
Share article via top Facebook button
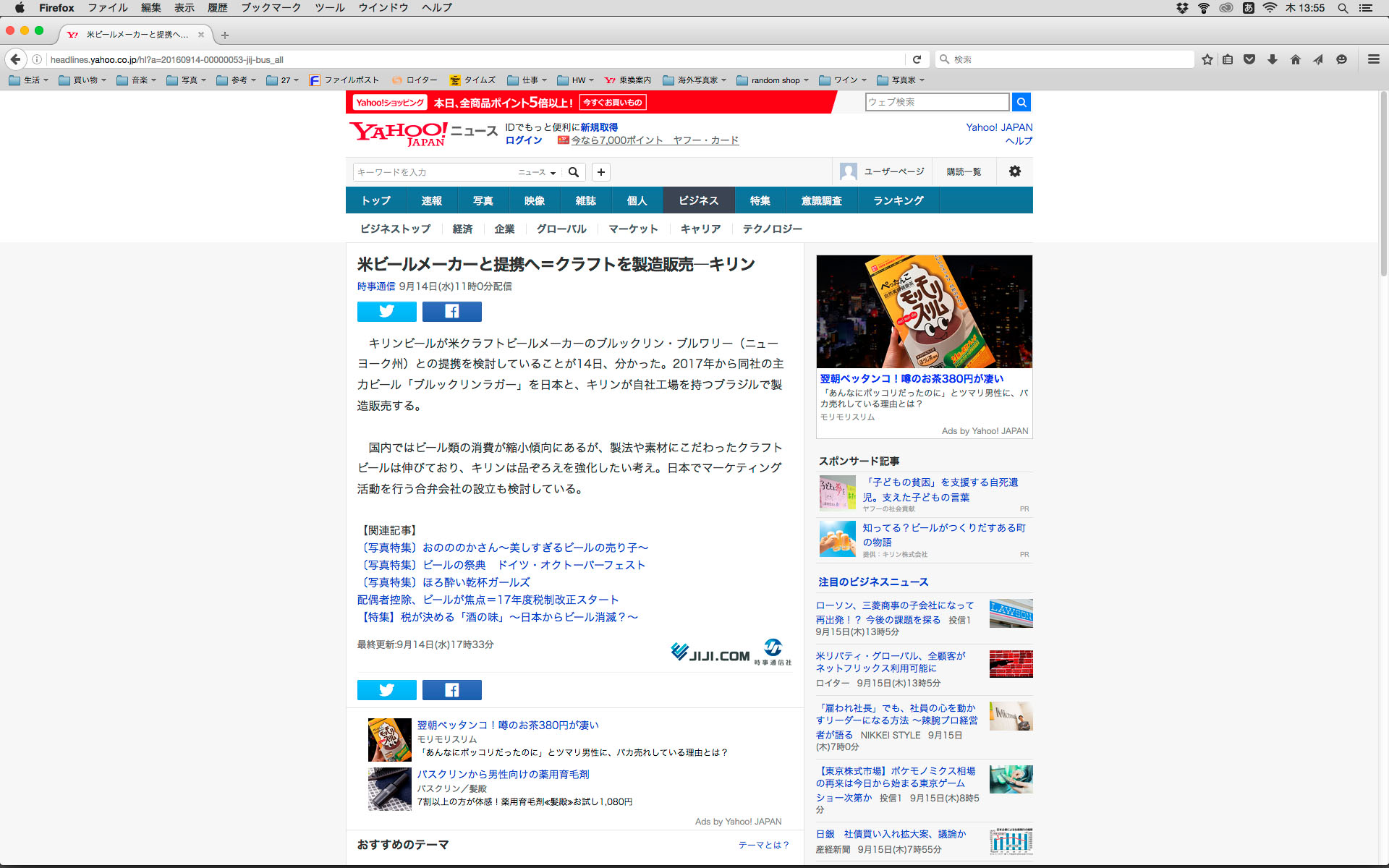[x=451, y=312]
